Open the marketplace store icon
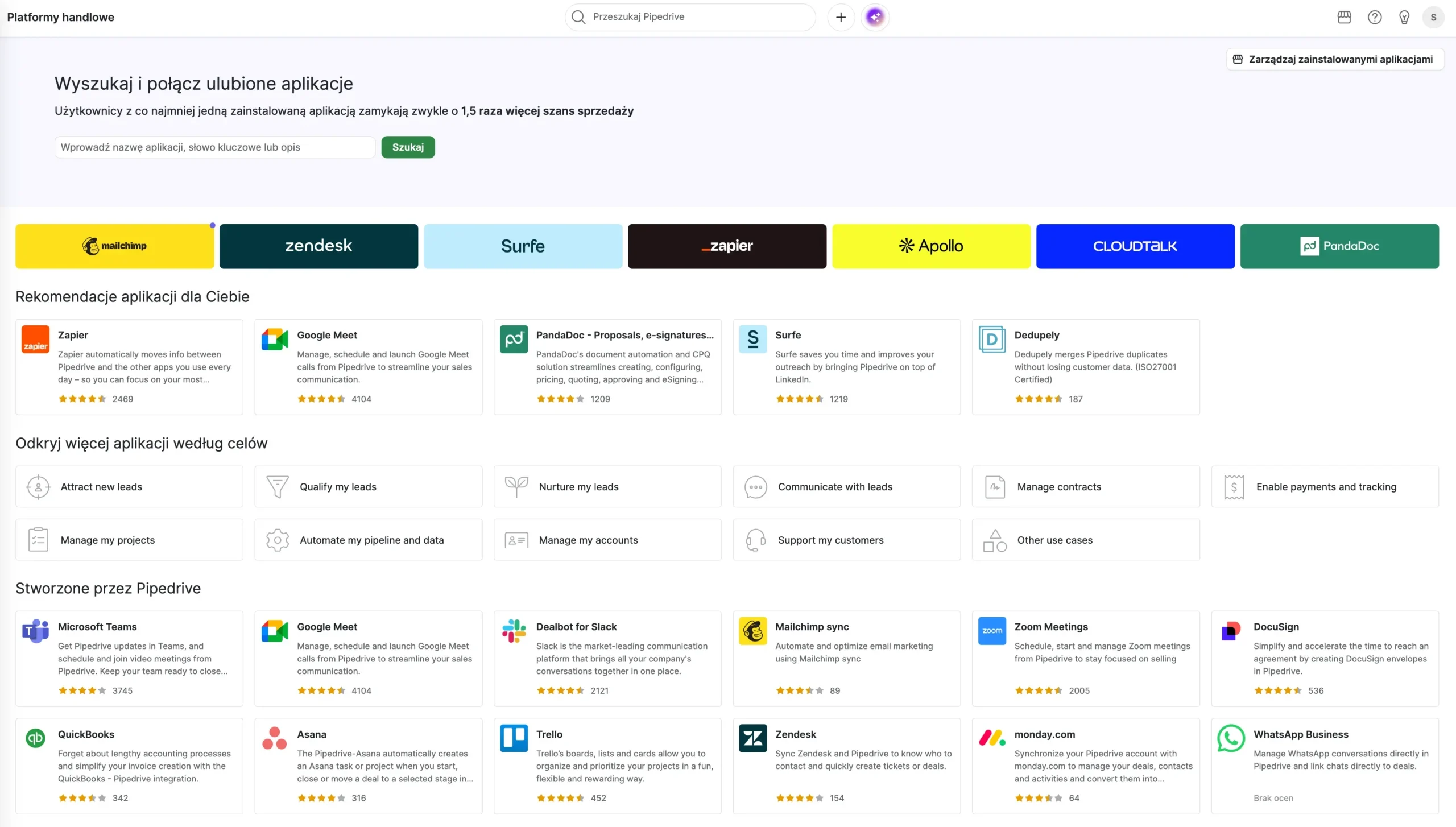The height and width of the screenshot is (827, 1456). pos(1344,17)
